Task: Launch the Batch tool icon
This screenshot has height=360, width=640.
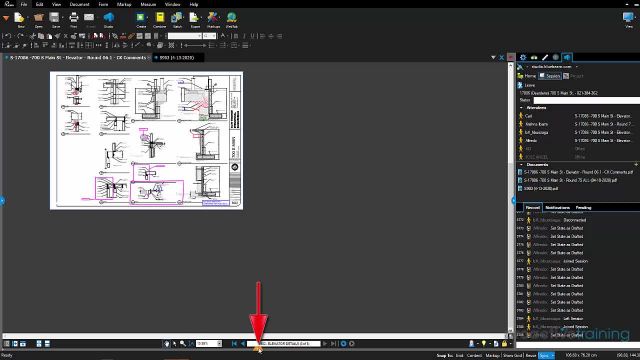Action: tap(177, 18)
